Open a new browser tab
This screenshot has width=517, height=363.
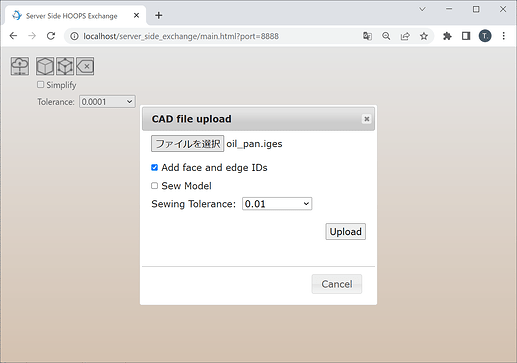[x=159, y=15]
